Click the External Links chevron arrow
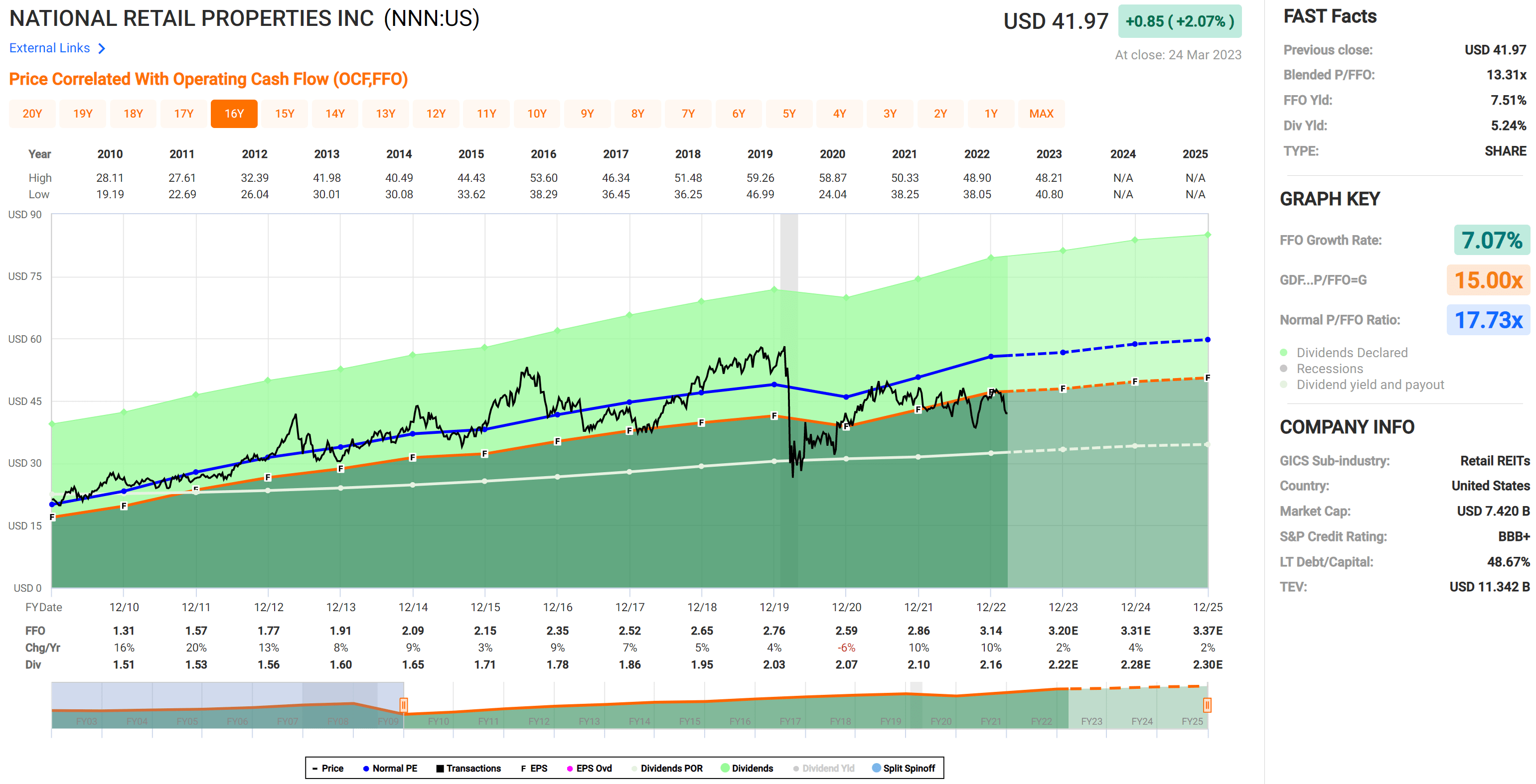 pyautogui.click(x=102, y=49)
